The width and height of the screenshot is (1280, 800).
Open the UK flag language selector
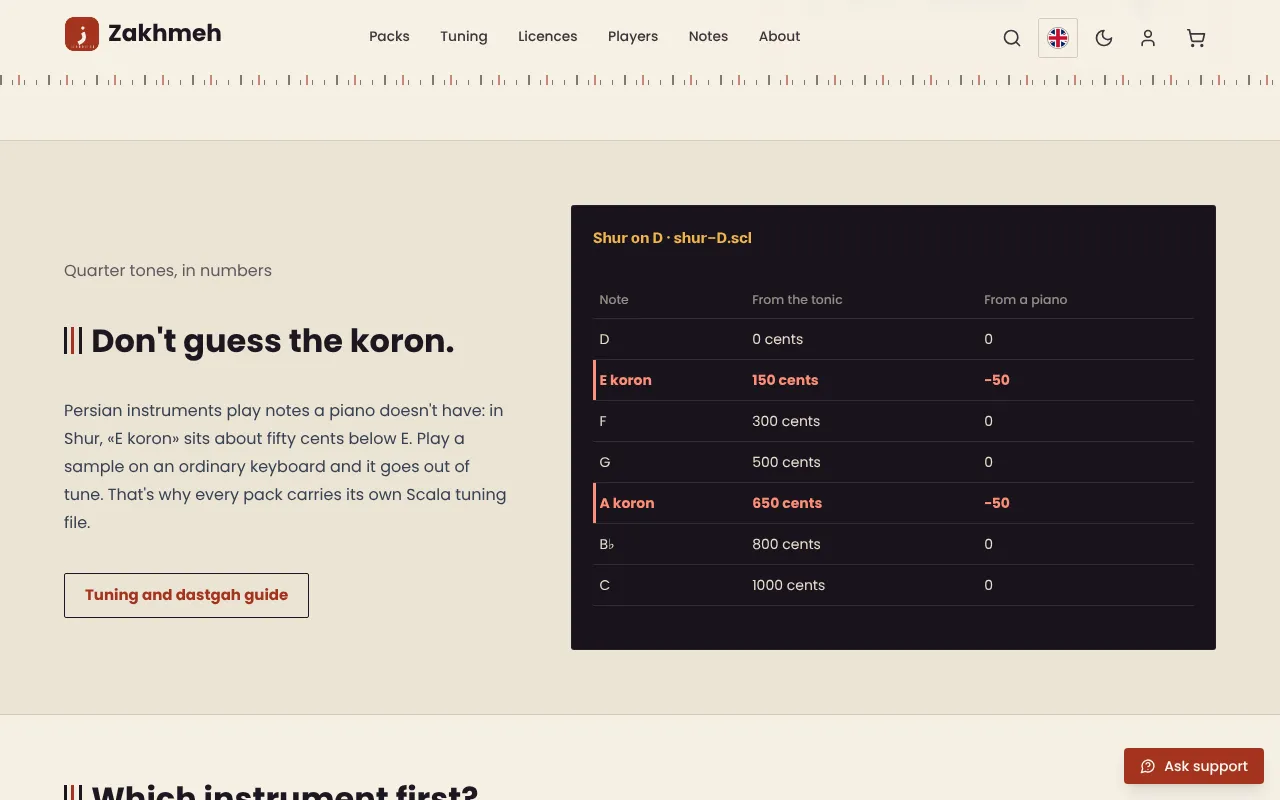point(1058,38)
